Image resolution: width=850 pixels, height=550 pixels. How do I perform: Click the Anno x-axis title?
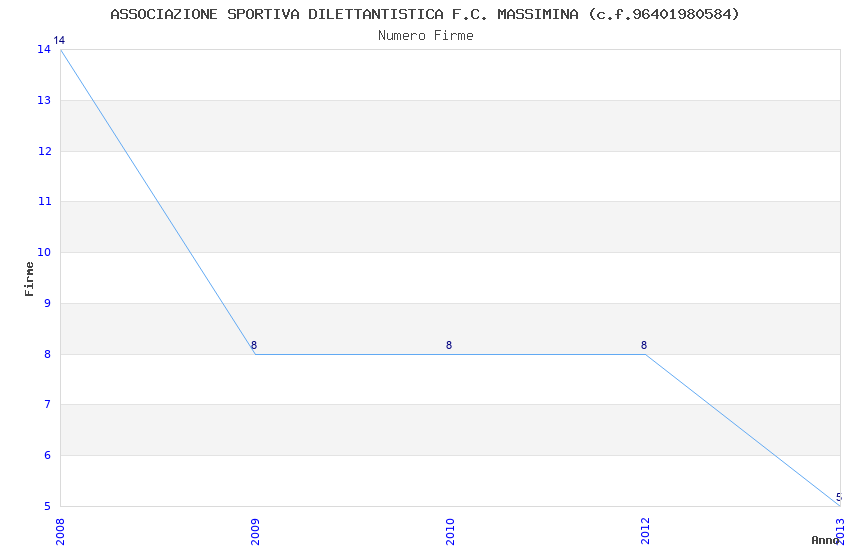[x=825, y=540]
